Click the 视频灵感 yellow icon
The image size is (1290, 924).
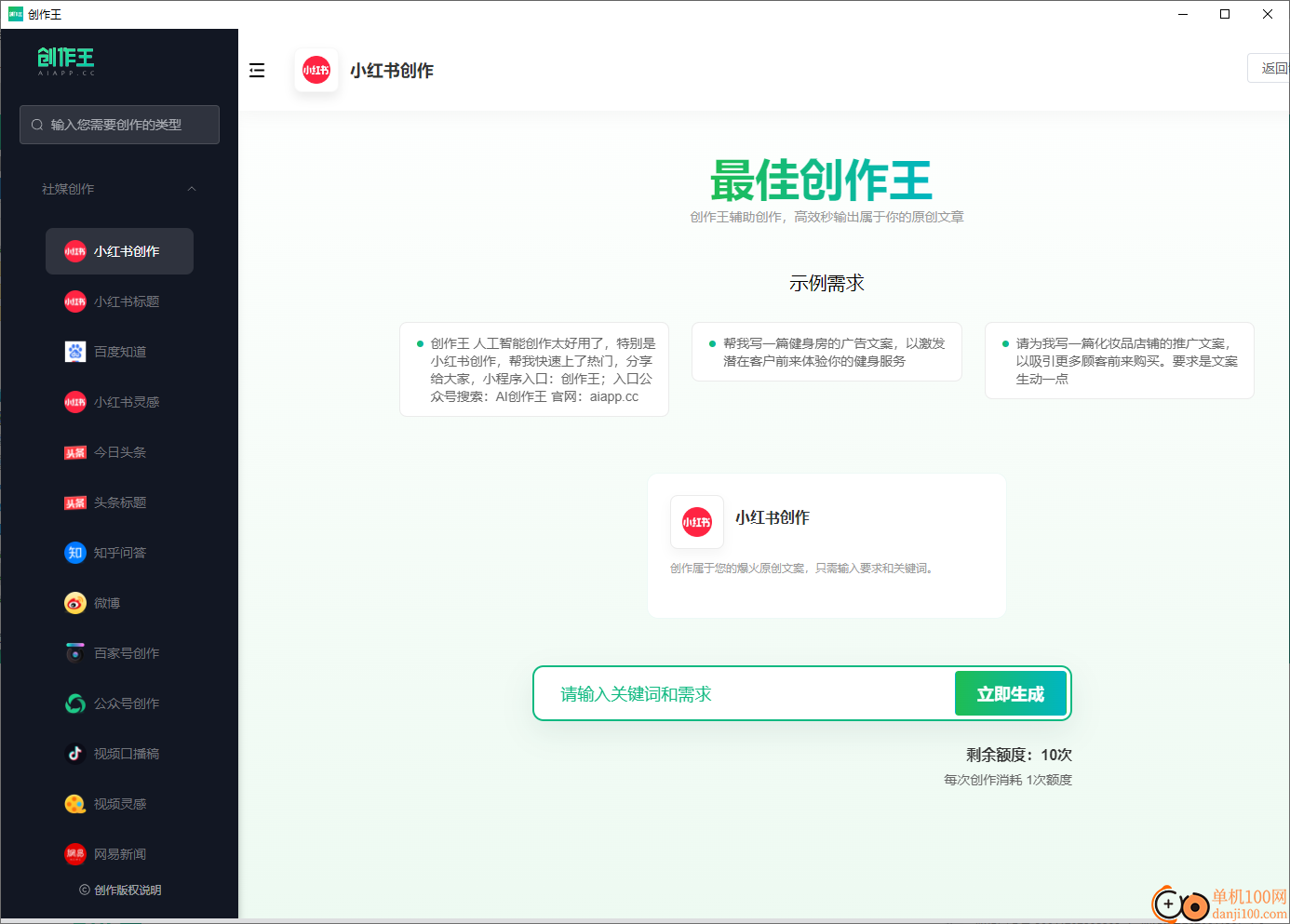pos(75,804)
